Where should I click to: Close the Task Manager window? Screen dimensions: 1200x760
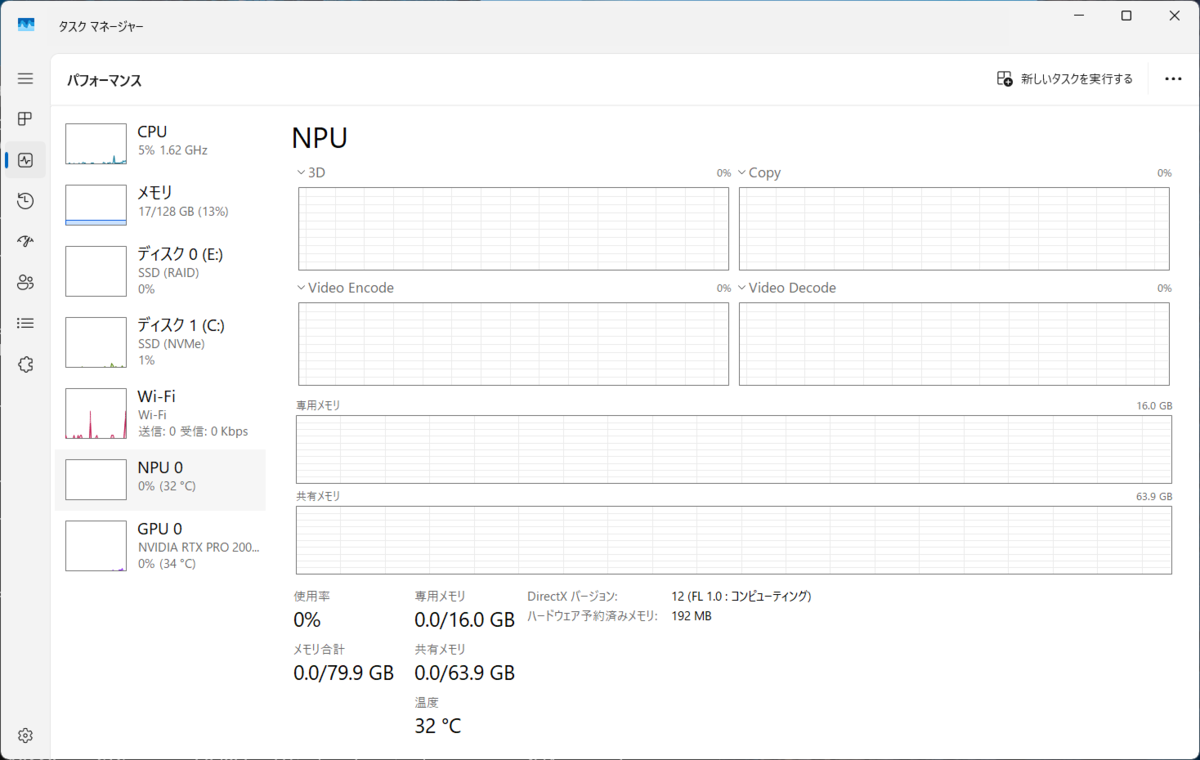[1173, 15]
